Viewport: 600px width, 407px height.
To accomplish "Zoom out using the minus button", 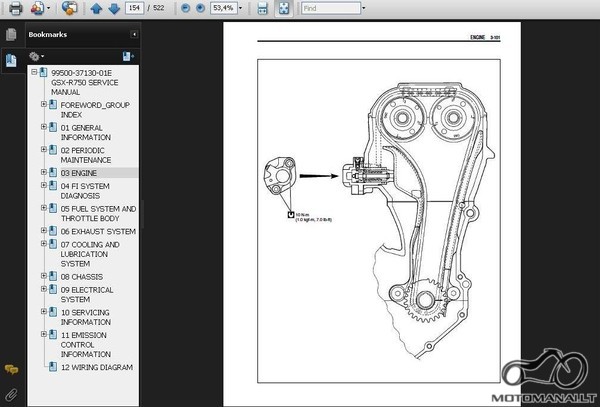I will 185,8.
